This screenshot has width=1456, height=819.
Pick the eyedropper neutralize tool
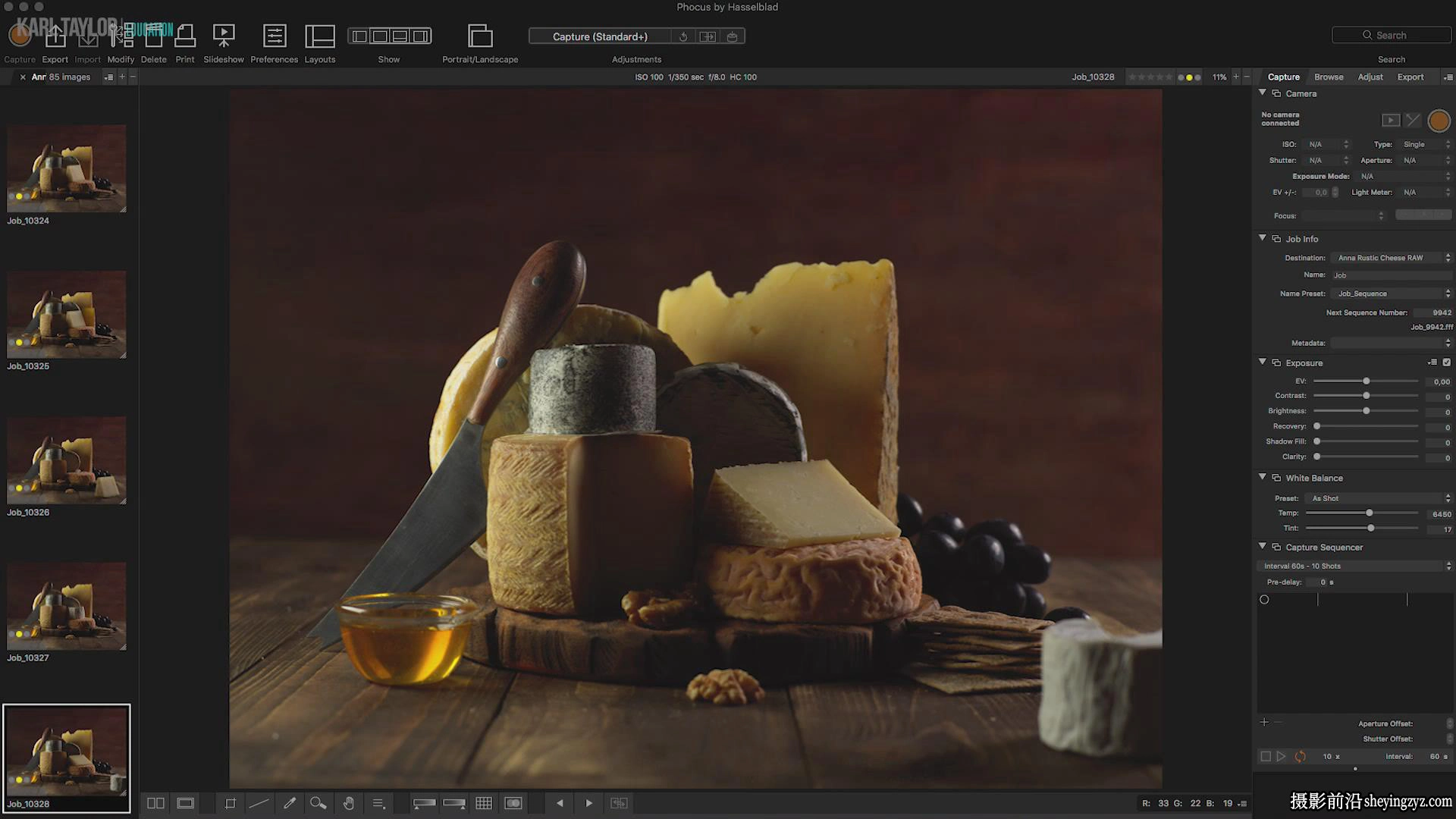(289, 803)
